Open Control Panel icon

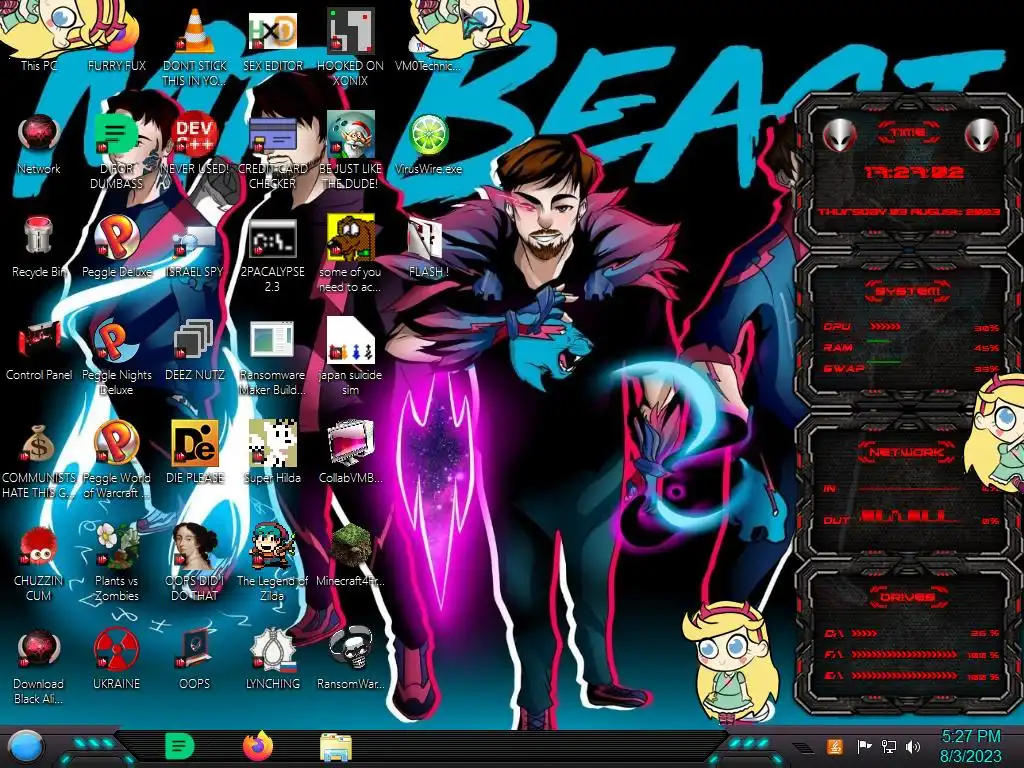[x=39, y=350]
